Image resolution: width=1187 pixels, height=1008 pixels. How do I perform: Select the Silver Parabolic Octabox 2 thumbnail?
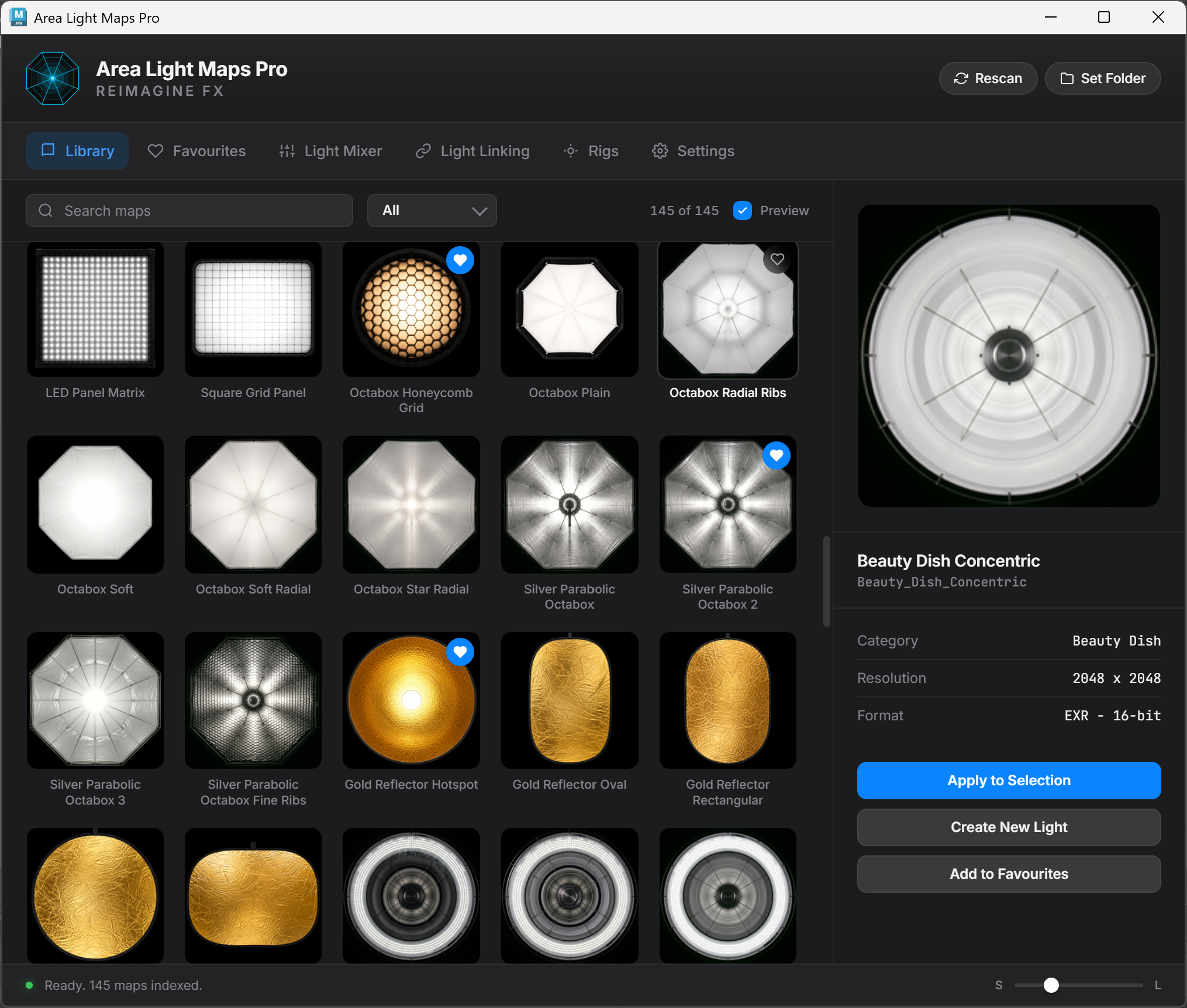coord(728,505)
